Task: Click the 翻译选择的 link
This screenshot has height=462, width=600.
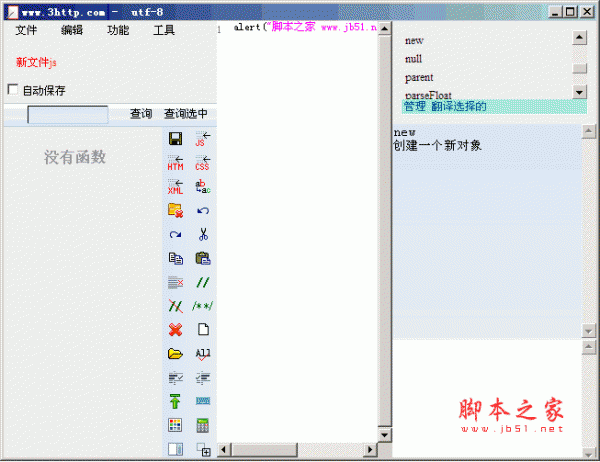Action: pyautogui.click(x=458, y=106)
